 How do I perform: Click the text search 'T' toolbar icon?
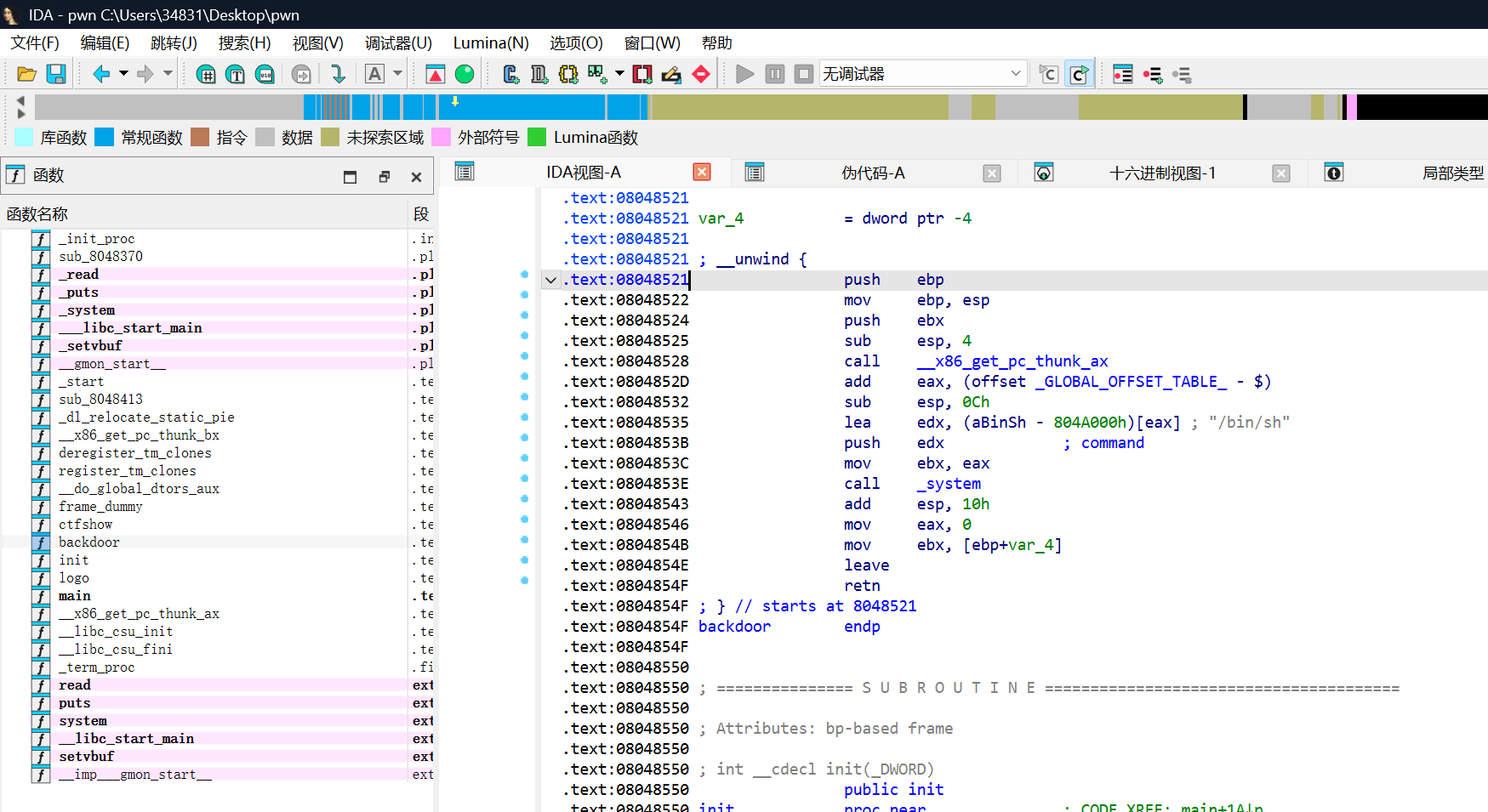pos(236,74)
